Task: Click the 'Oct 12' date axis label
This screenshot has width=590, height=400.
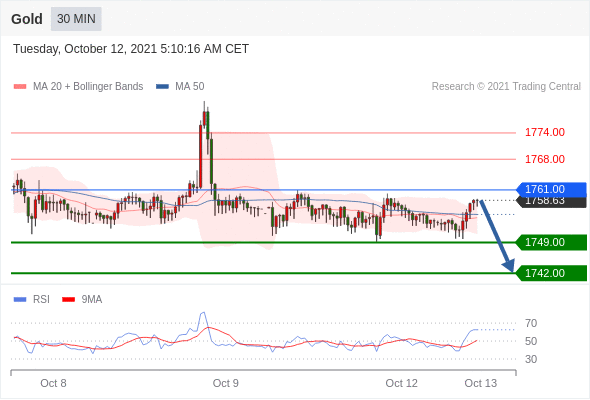Action: [x=401, y=383]
